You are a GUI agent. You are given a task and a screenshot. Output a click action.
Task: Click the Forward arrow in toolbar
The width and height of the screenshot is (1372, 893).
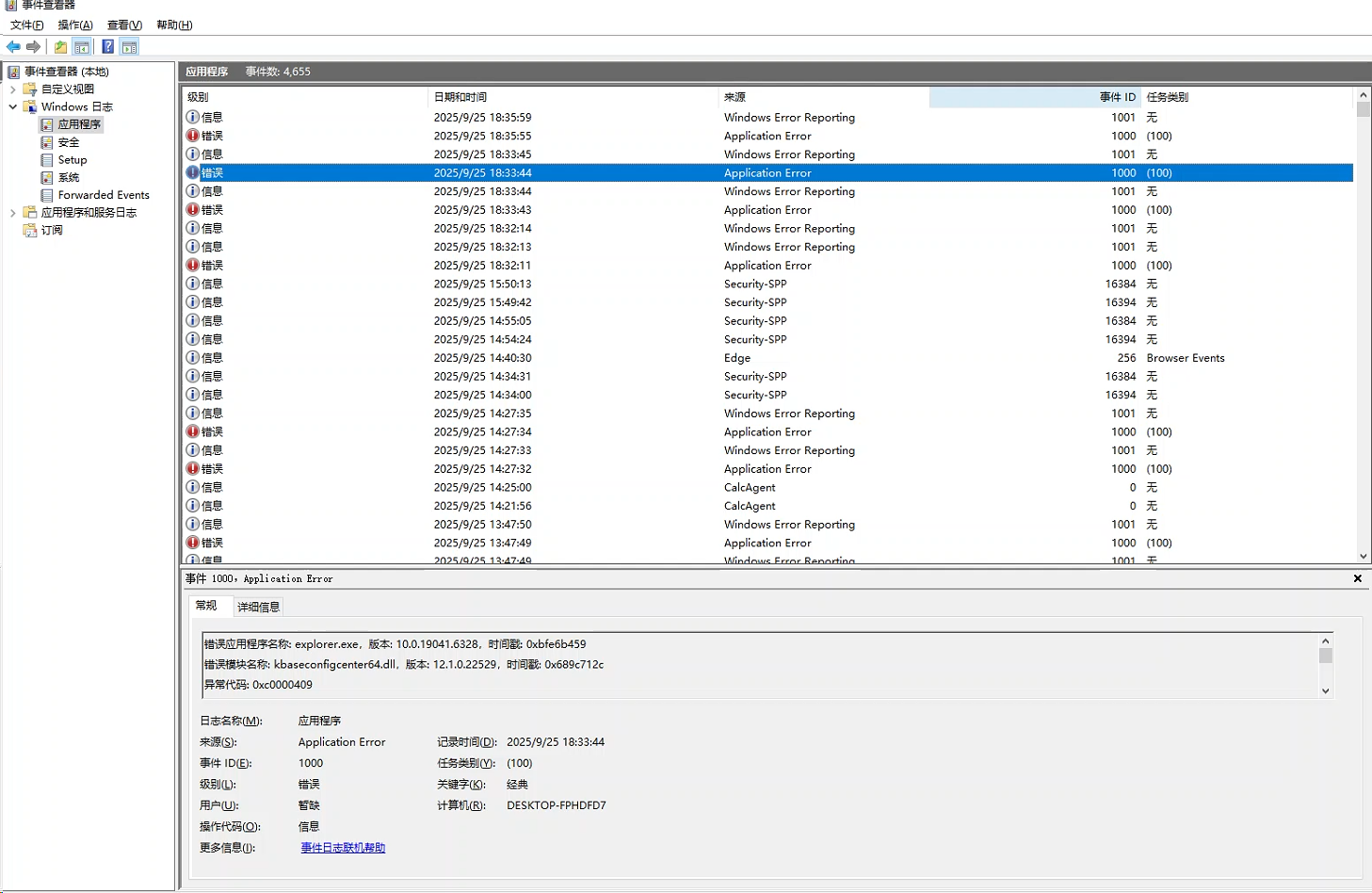tap(34, 47)
